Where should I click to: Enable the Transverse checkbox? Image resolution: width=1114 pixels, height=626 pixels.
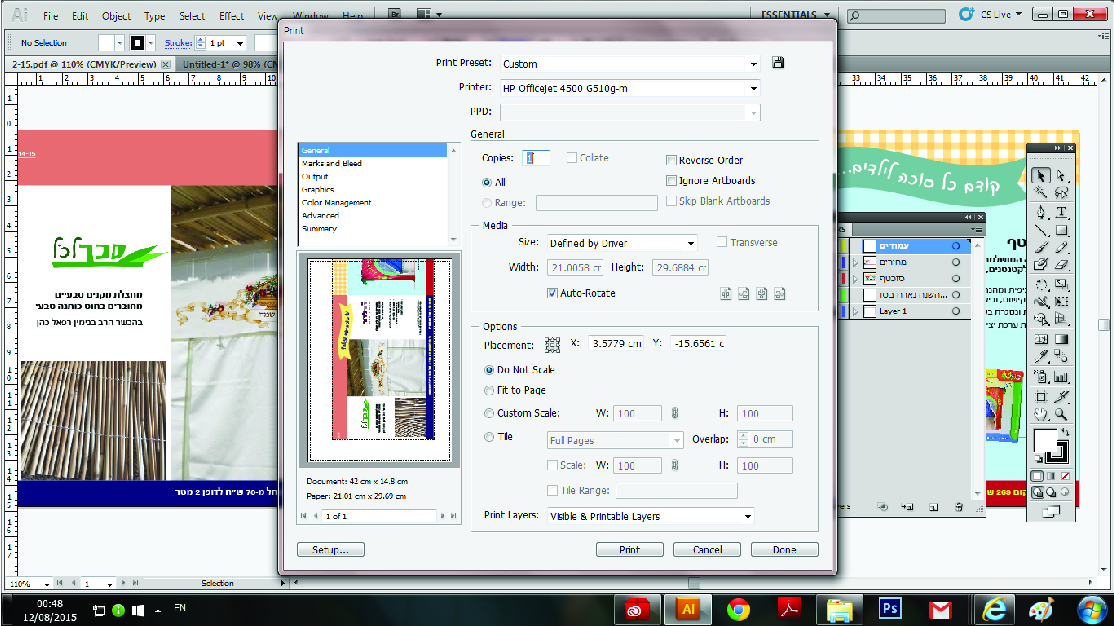[x=722, y=242]
